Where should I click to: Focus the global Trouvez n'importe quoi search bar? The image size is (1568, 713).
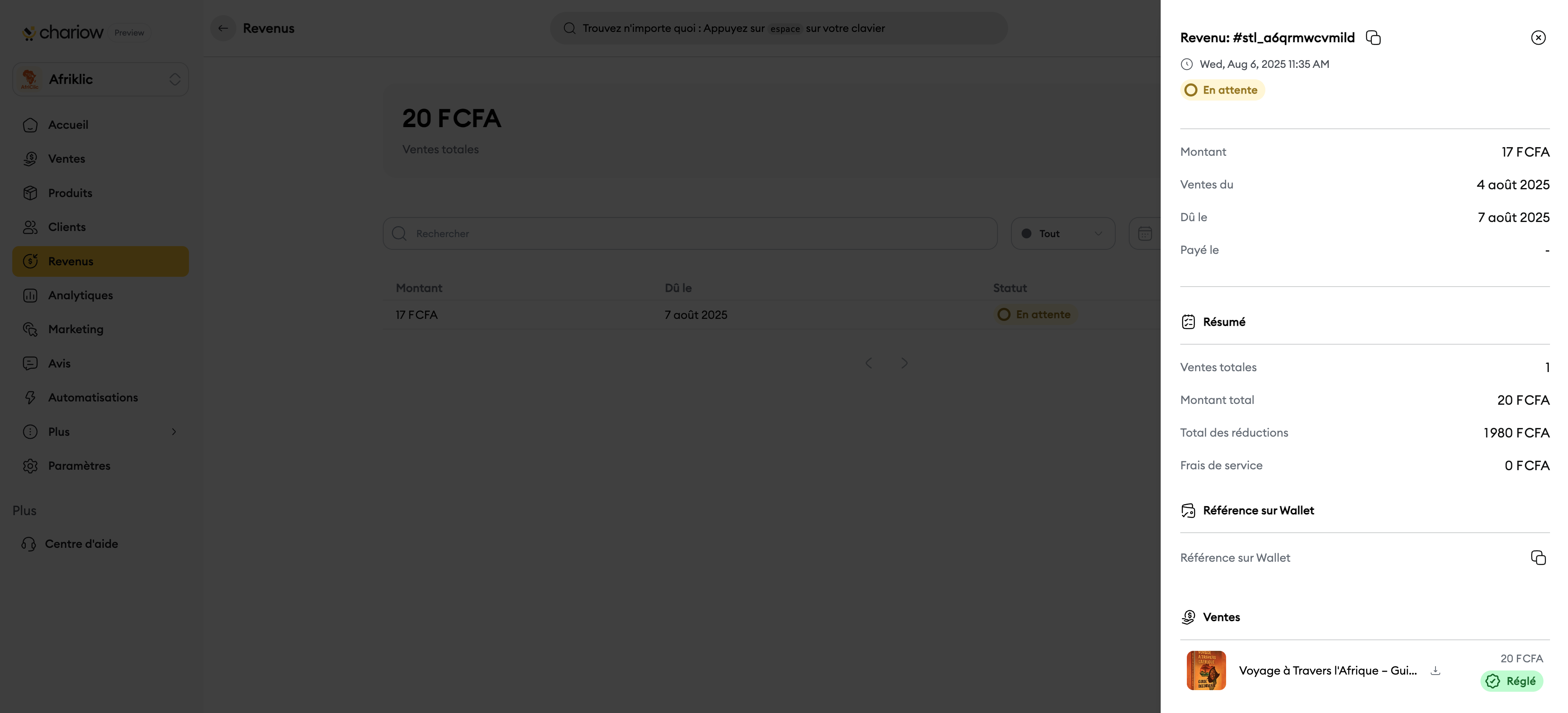point(779,28)
